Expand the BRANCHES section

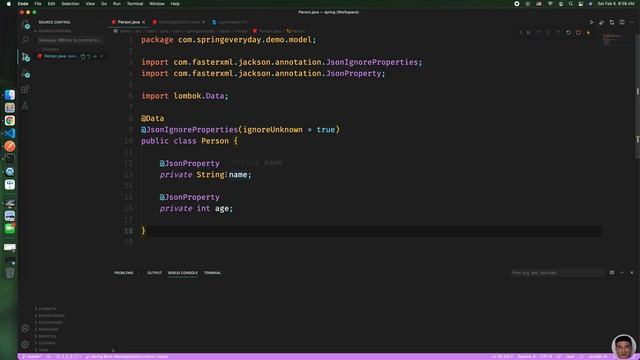(47, 329)
